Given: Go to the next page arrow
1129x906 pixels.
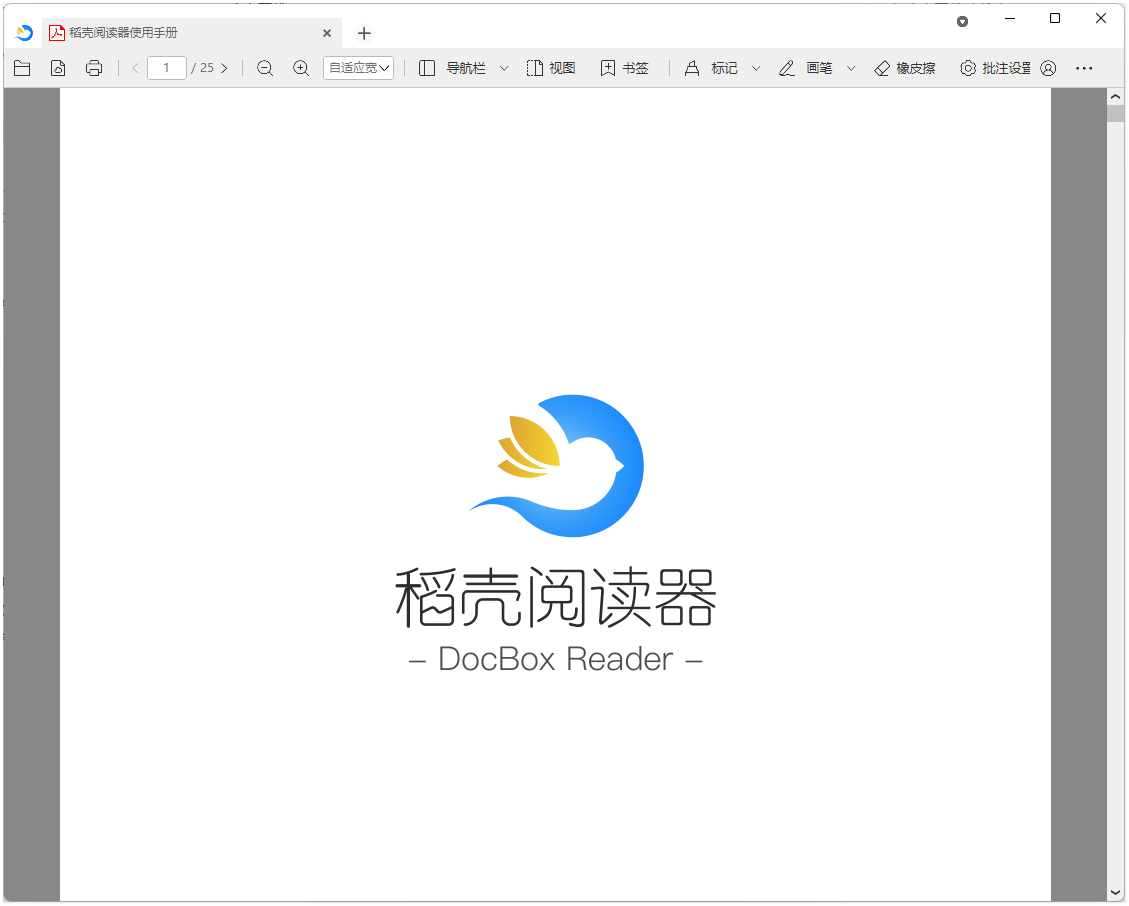Looking at the screenshot, I should (x=224, y=68).
